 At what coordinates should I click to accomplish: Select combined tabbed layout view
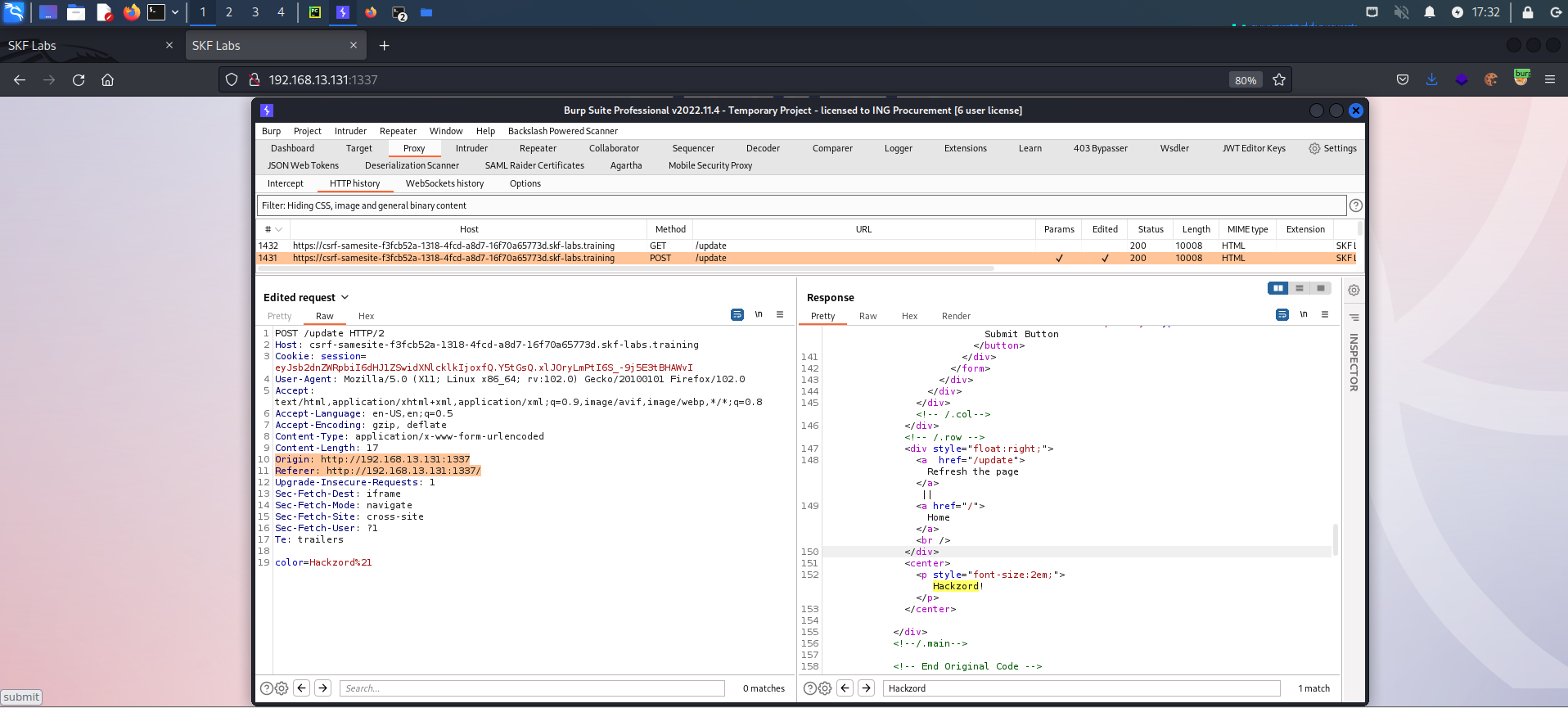click(x=1320, y=288)
